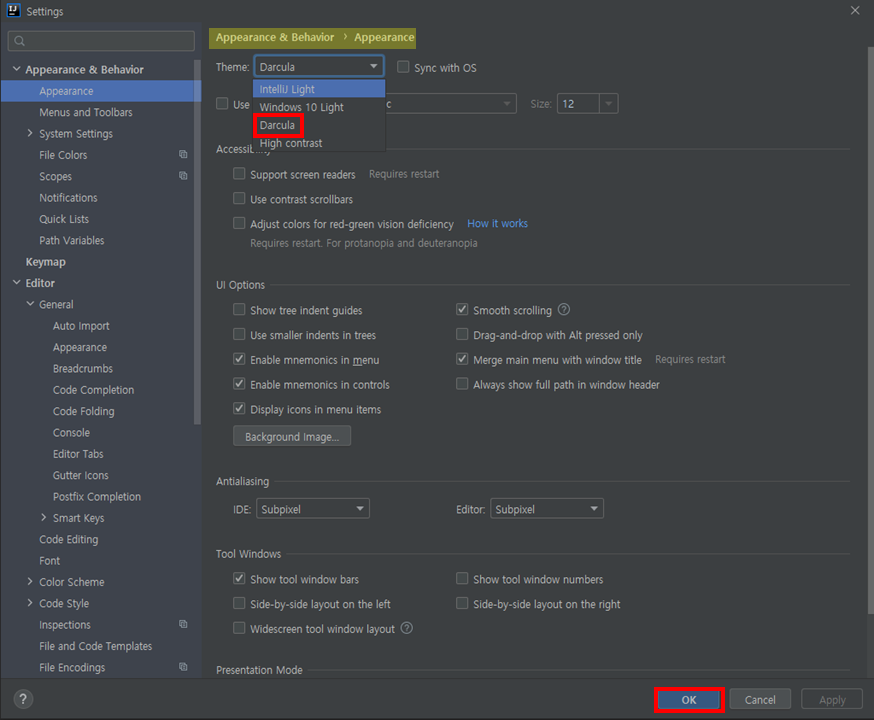Screen dimensions: 874x720
Task: Disable Smooth scrolling checkbox
Action: 462,309
